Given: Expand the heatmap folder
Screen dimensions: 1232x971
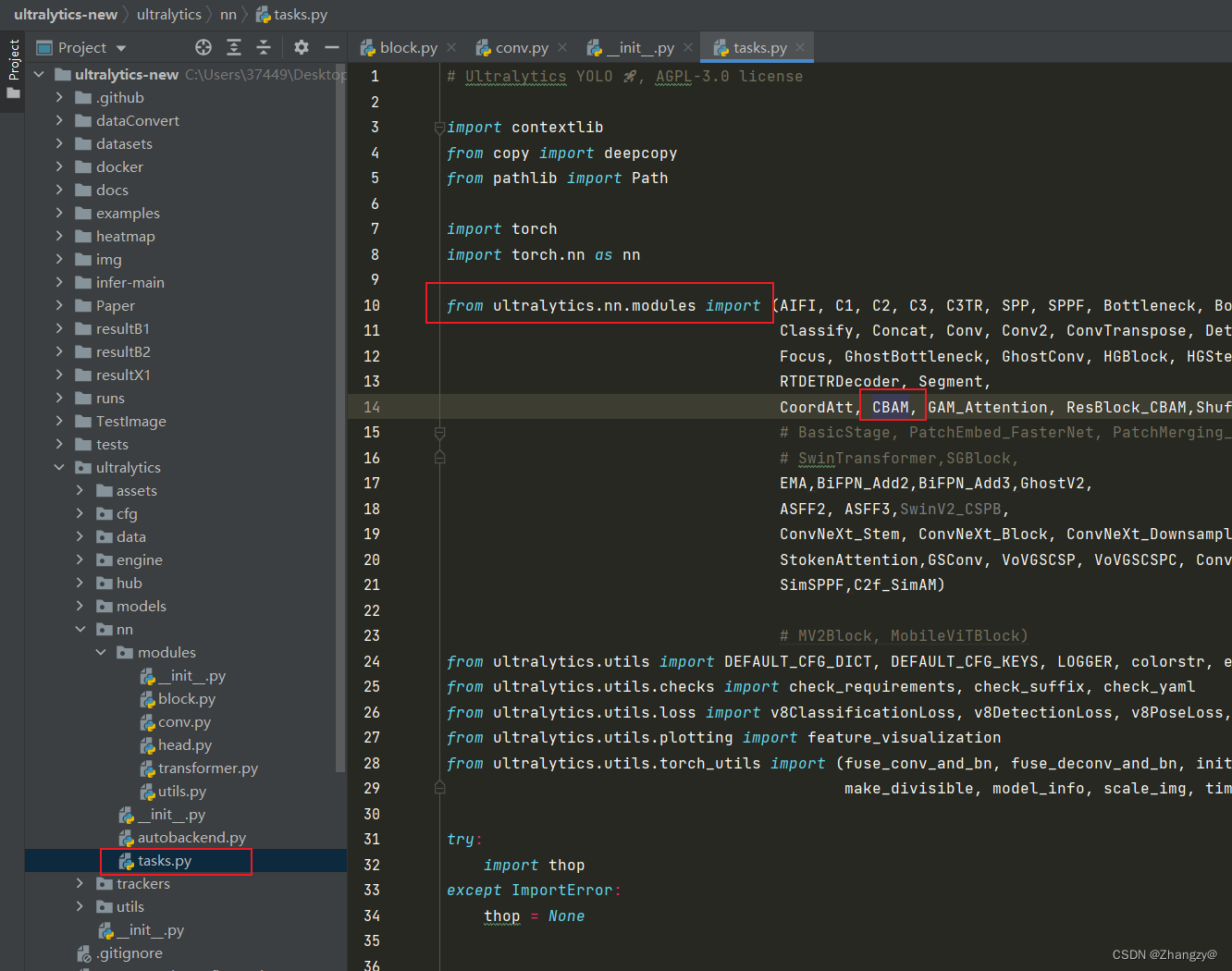Looking at the screenshot, I should 59,236.
